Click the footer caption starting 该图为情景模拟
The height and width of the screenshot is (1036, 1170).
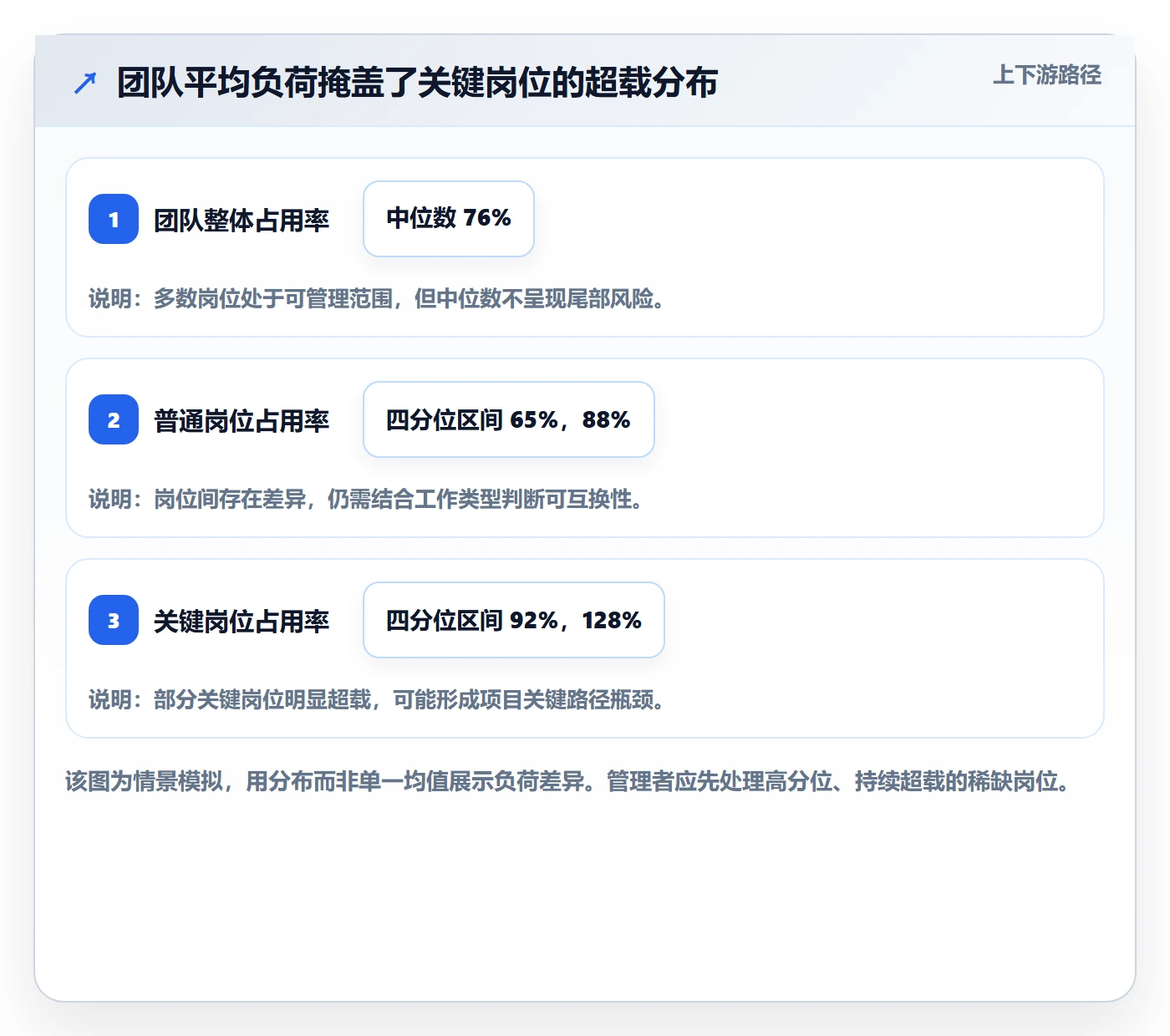point(568,782)
